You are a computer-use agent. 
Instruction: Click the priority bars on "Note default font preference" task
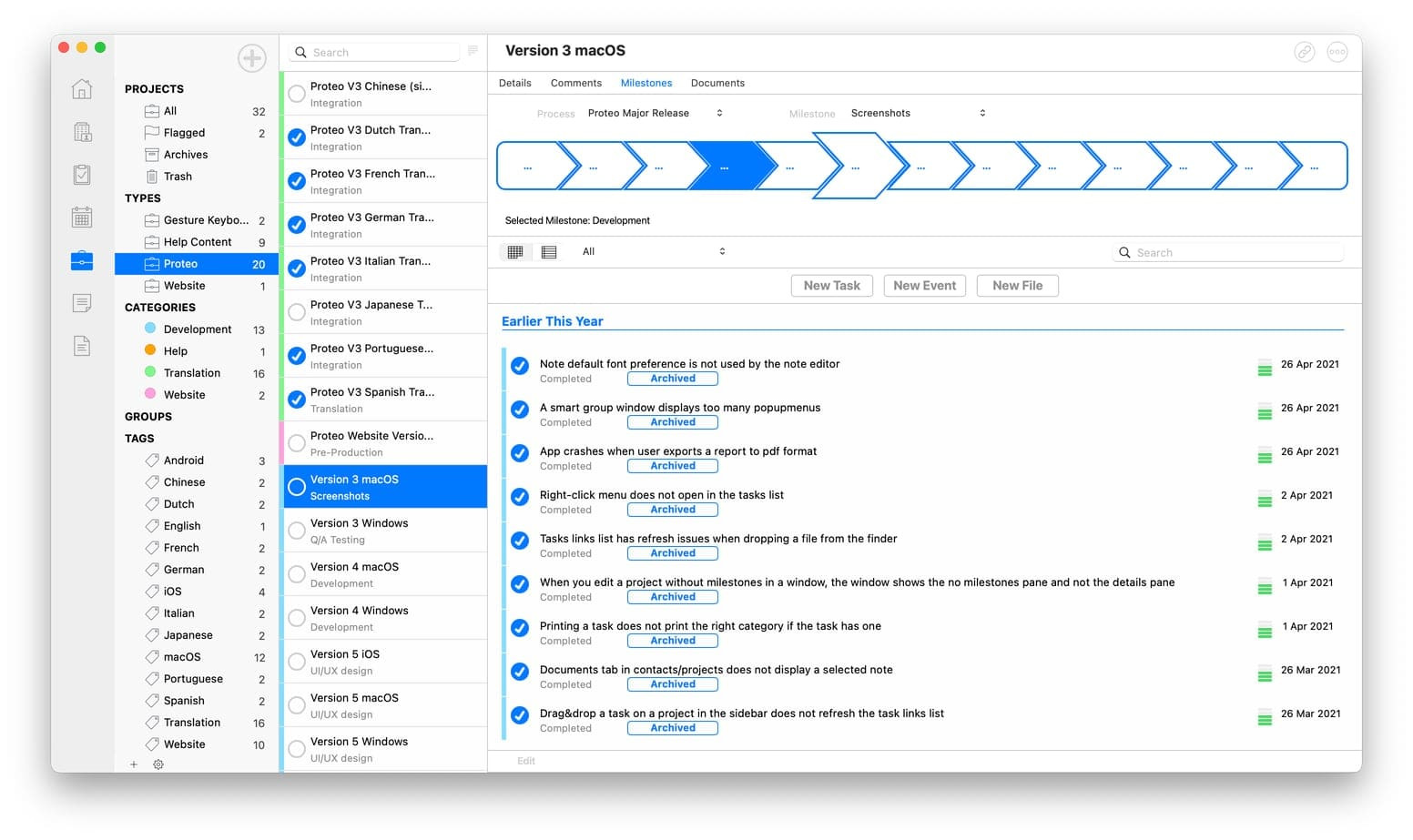1265,366
